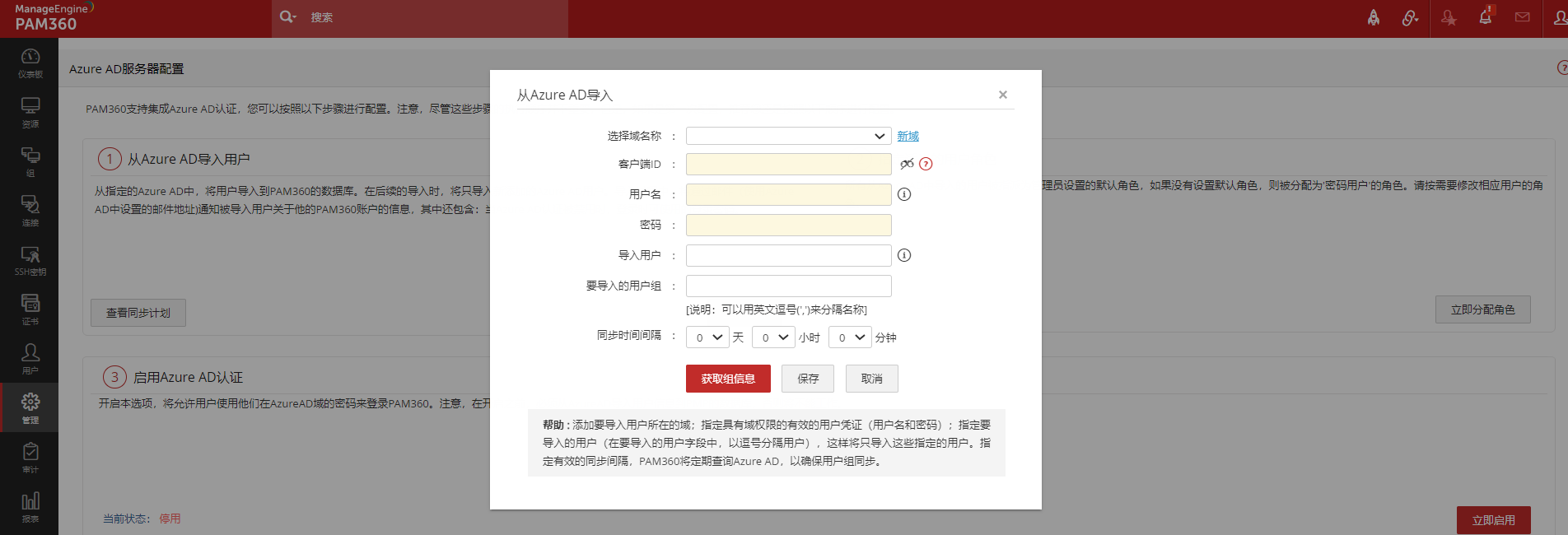Click the 查看同步计划 button

(x=138, y=313)
